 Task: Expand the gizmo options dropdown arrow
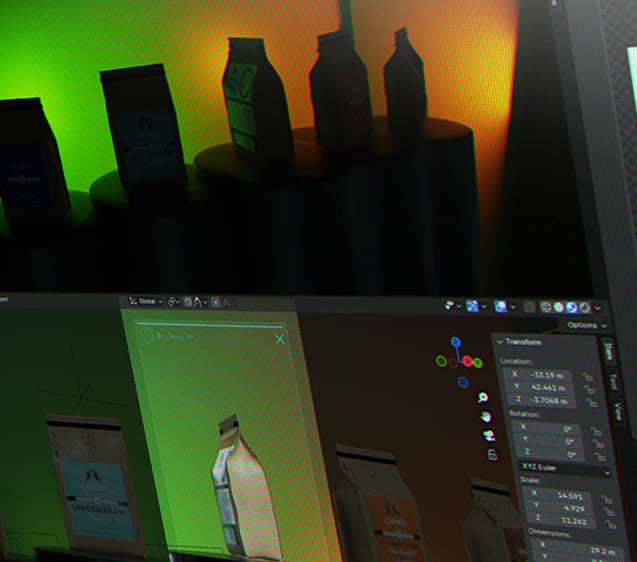point(485,306)
